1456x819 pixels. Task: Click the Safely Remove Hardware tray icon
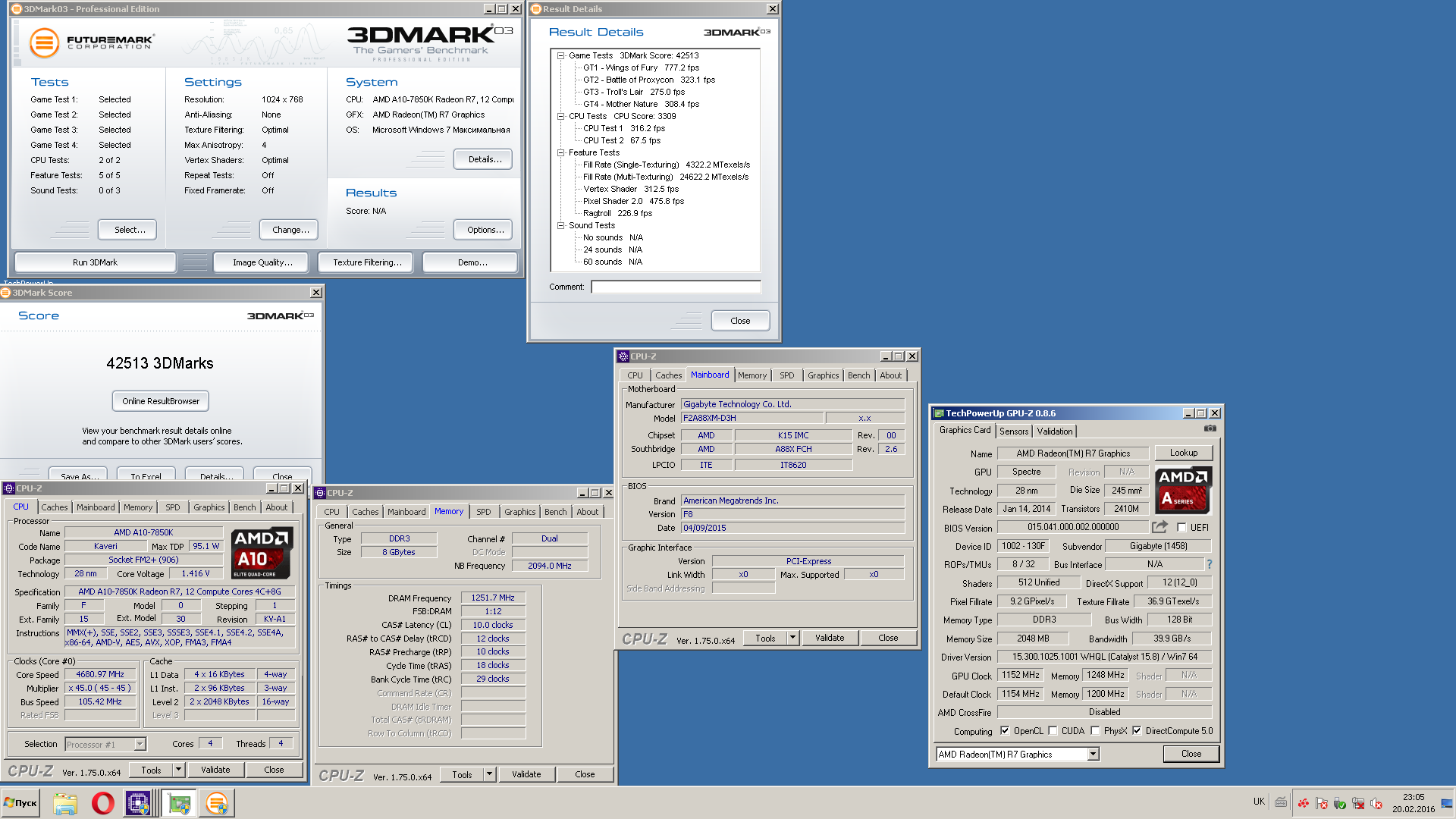(x=1340, y=803)
